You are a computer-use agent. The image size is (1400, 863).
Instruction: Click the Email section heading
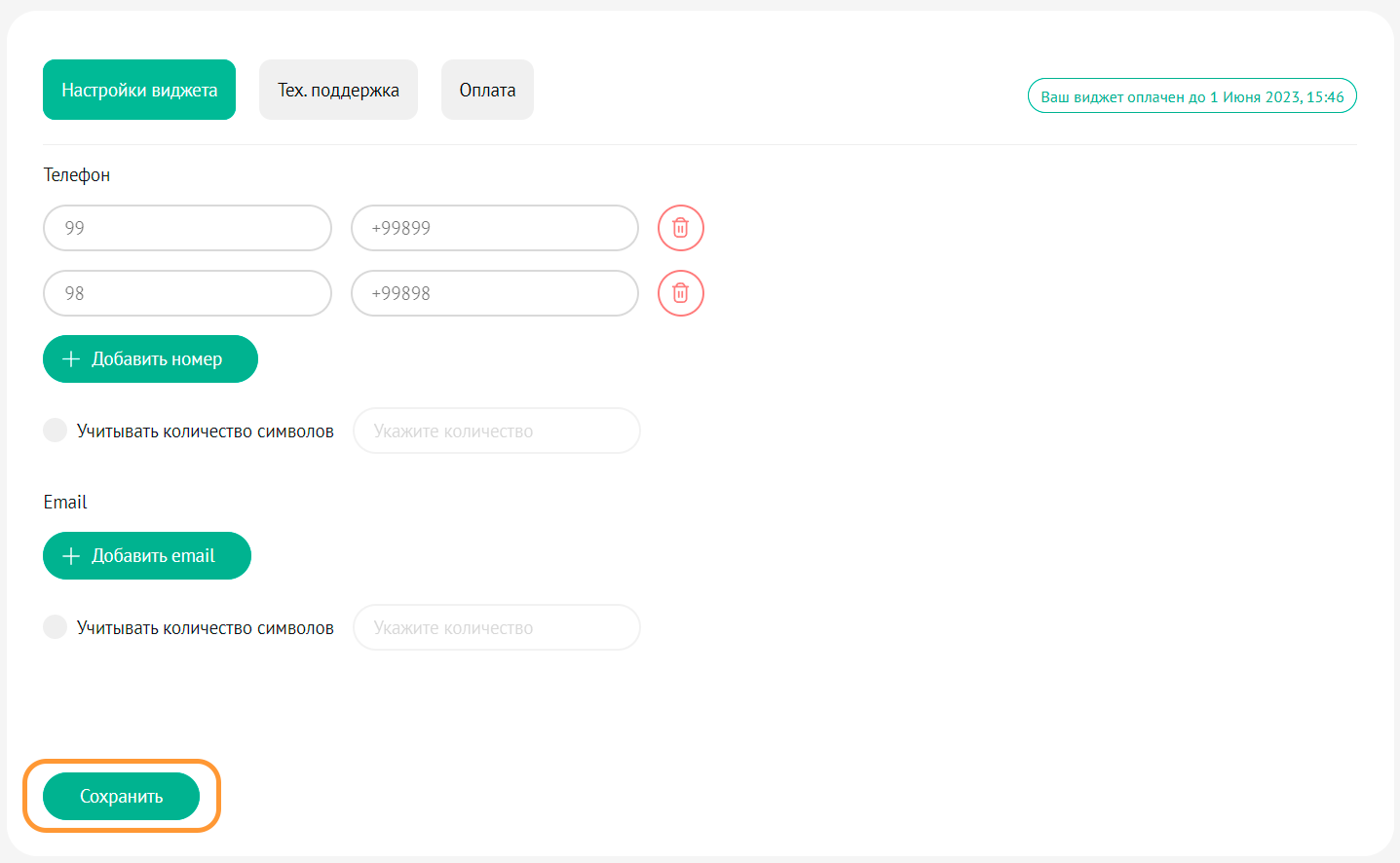click(65, 503)
